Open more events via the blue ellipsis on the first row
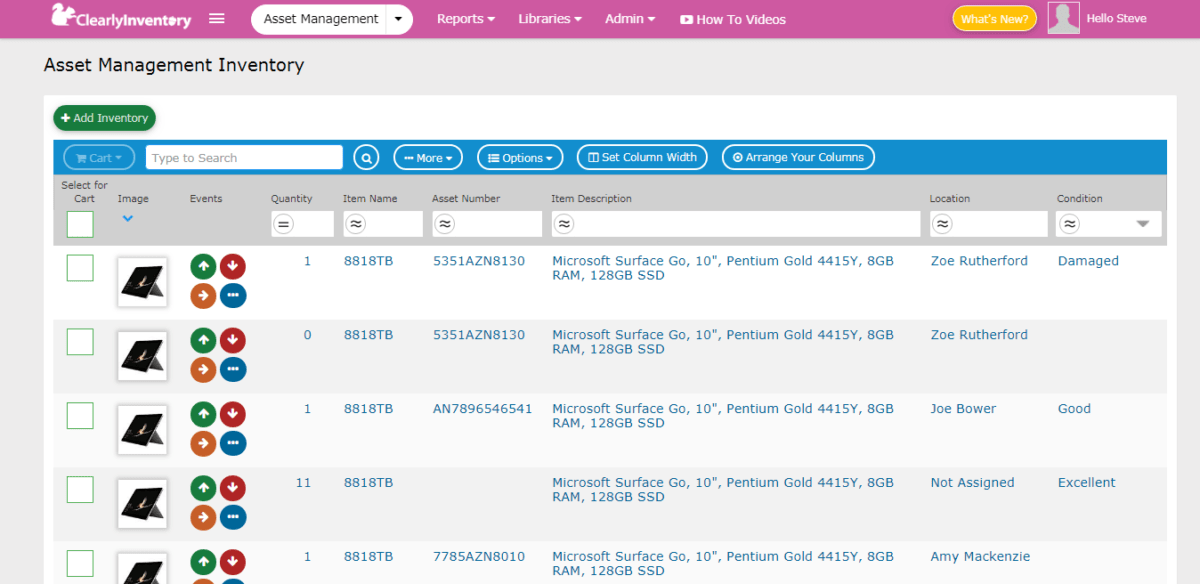 [x=233, y=295]
